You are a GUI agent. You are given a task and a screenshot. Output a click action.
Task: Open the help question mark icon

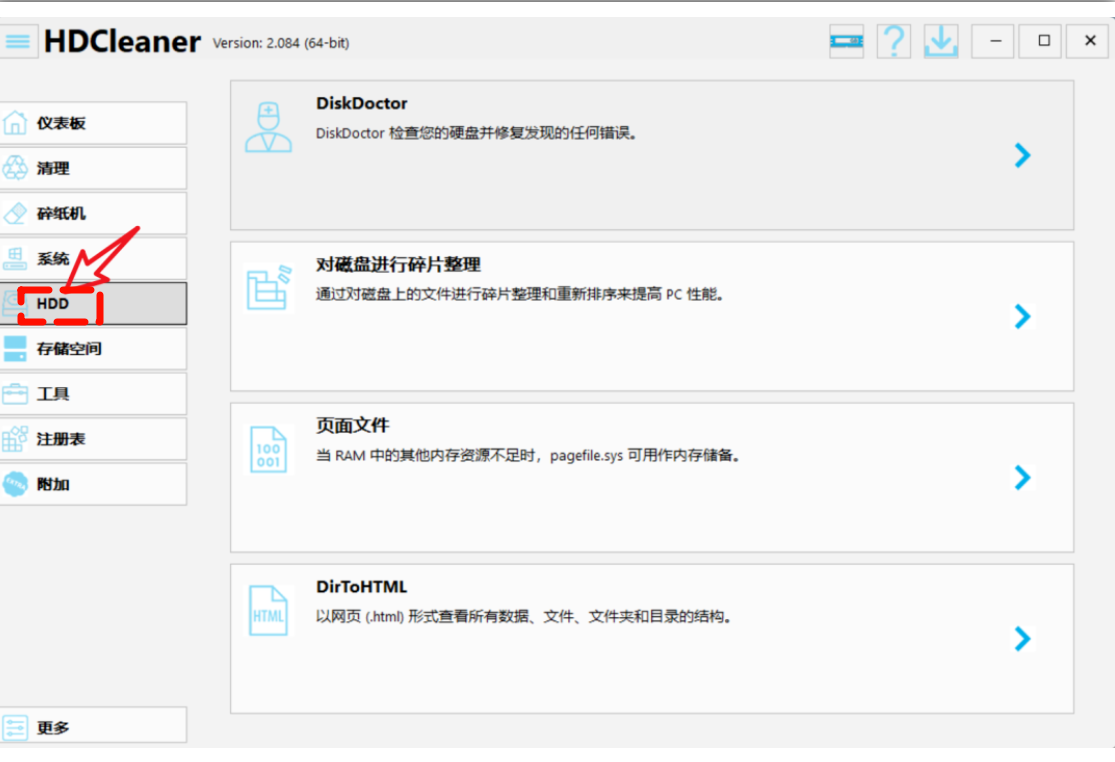pyautogui.click(x=893, y=41)
